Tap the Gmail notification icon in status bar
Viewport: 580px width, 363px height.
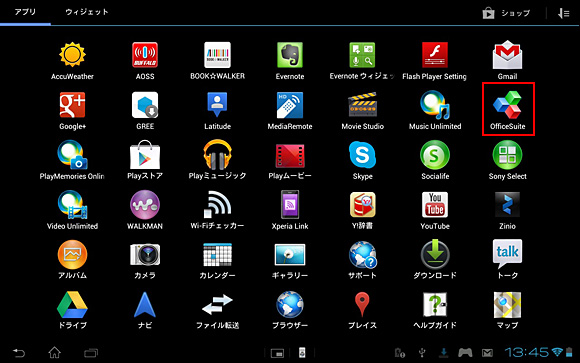(x=488, y=353)
